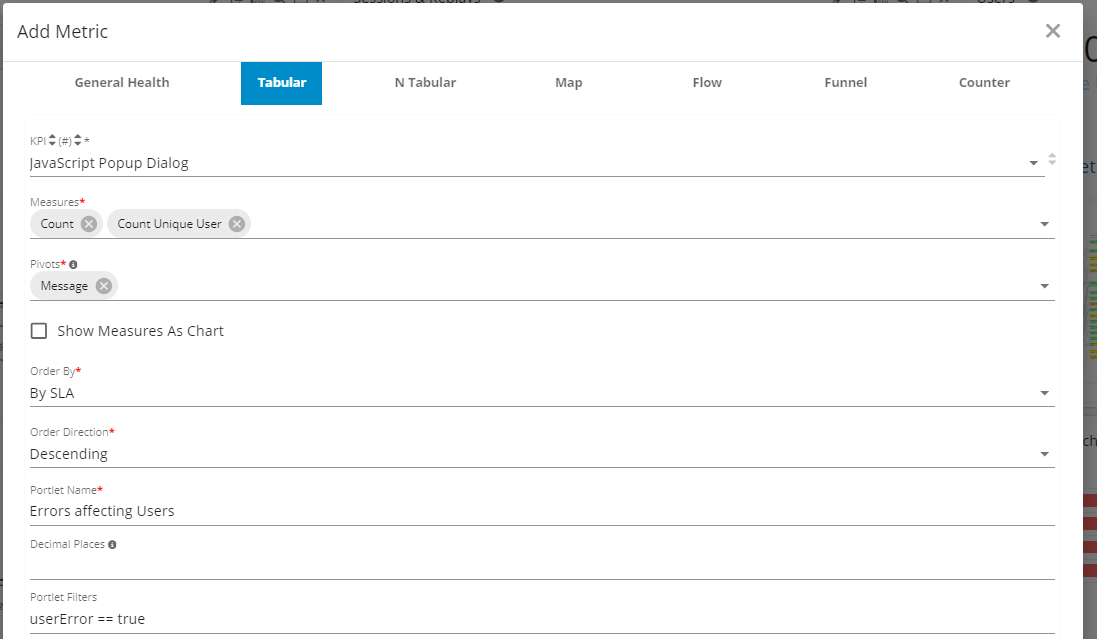
Task: Open the Order Direction dropdown
Action: 1044,455
